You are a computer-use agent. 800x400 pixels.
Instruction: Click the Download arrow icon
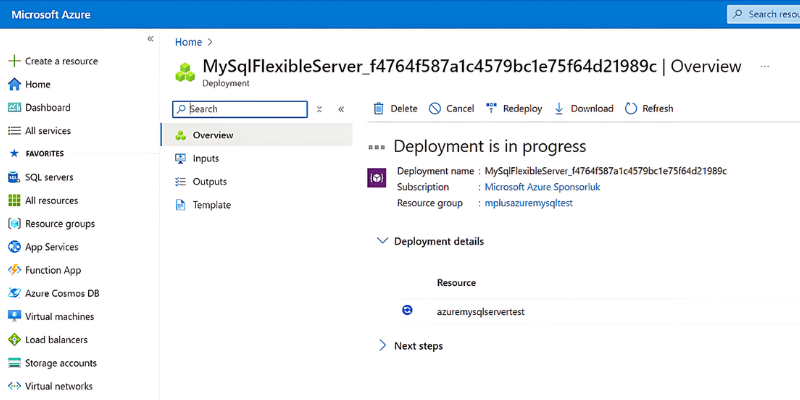(x=559, y=108)
